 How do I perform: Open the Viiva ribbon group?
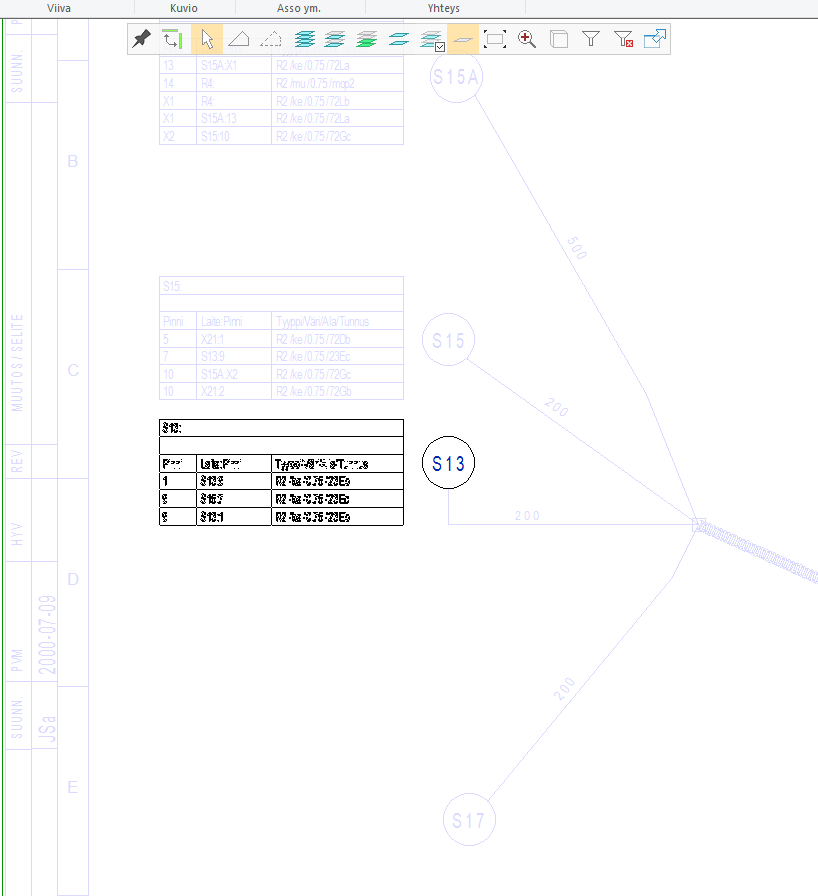pyautogui.click(x=59, y=8)
